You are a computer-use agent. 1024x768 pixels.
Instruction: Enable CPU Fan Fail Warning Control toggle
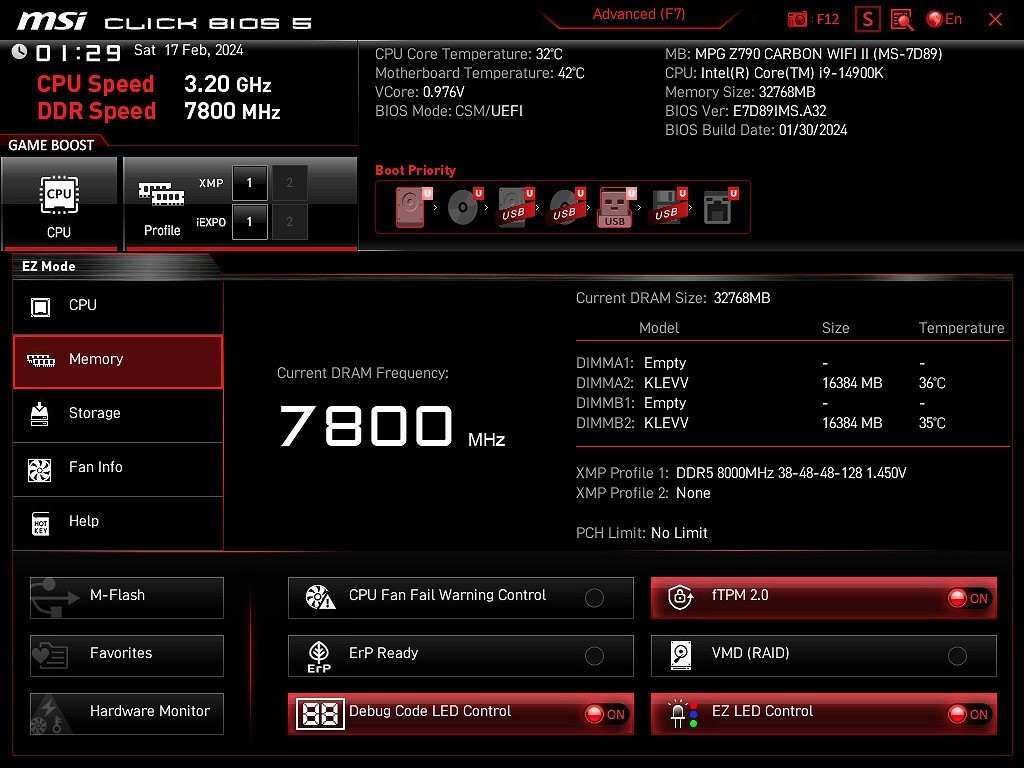pyautogui.click(x=594, y=598)
